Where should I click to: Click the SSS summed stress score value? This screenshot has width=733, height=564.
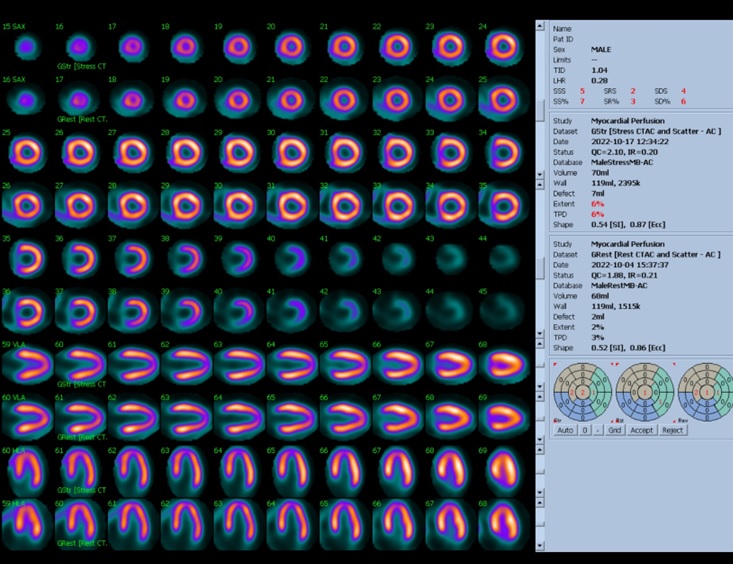tap(583, 91)
